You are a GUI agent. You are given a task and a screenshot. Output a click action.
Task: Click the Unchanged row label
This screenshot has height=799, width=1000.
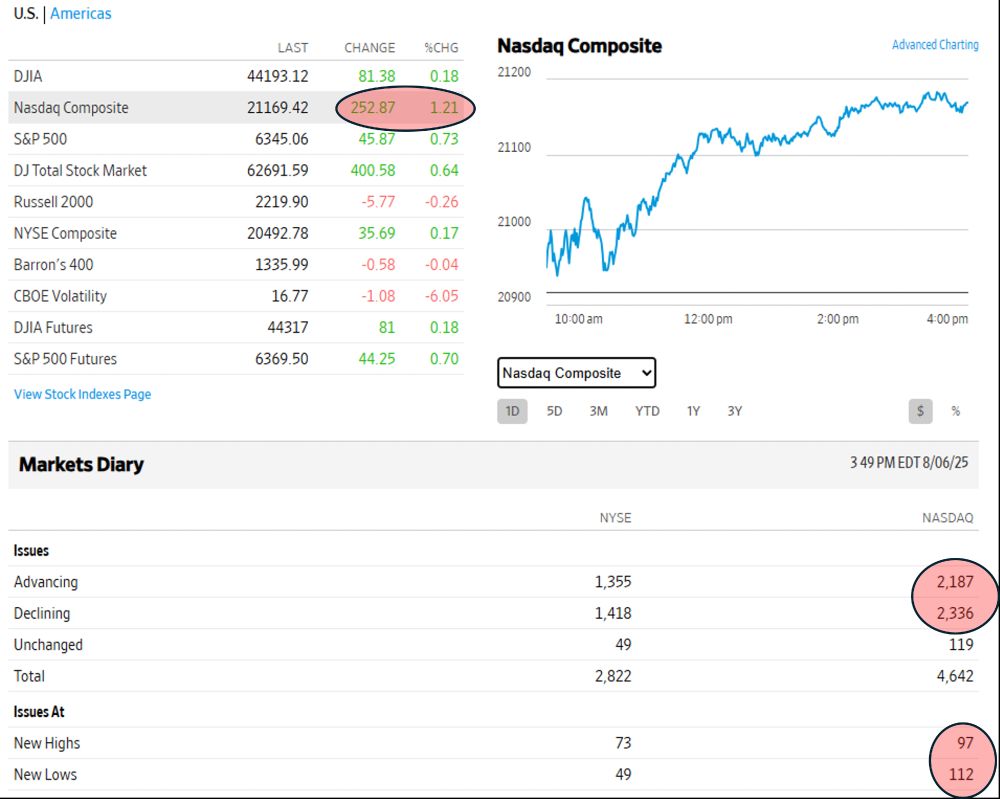point(48,645)
